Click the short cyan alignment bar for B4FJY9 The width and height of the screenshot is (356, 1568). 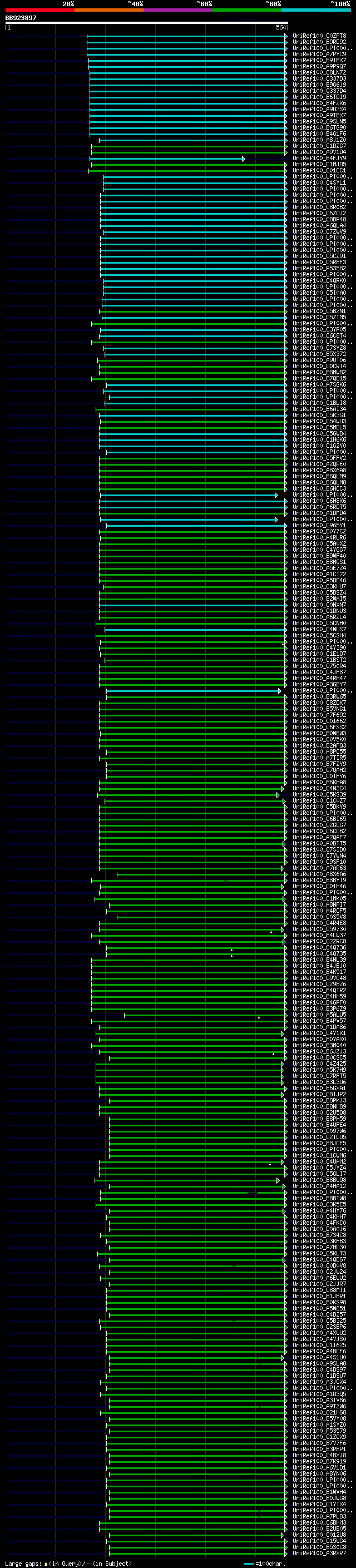coord(167,159)
